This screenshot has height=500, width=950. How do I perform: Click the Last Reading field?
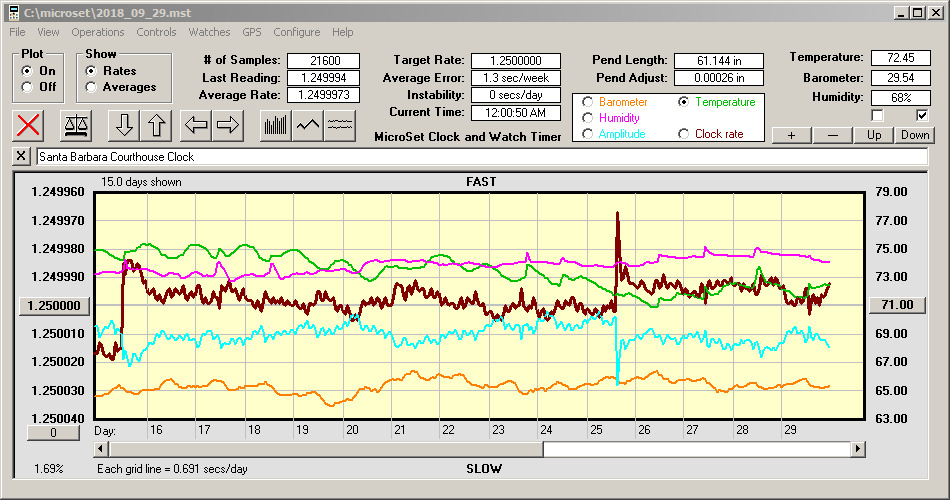click(x=324, y=78)
